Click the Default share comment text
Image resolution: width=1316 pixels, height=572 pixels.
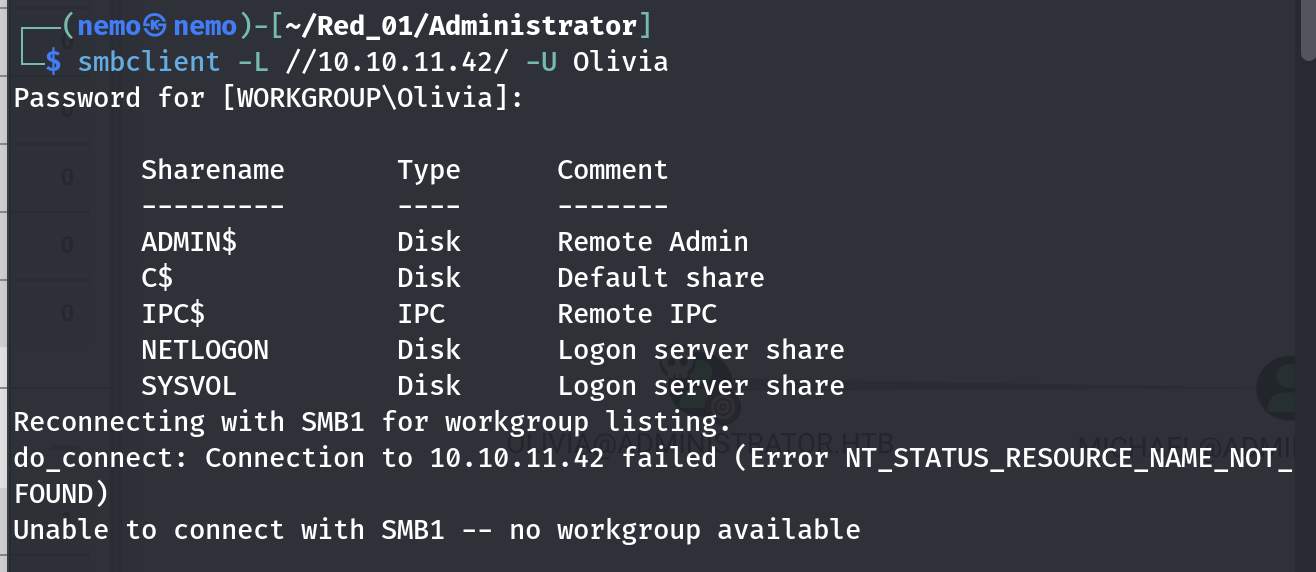pyautogui.click(x=660, y=278)
